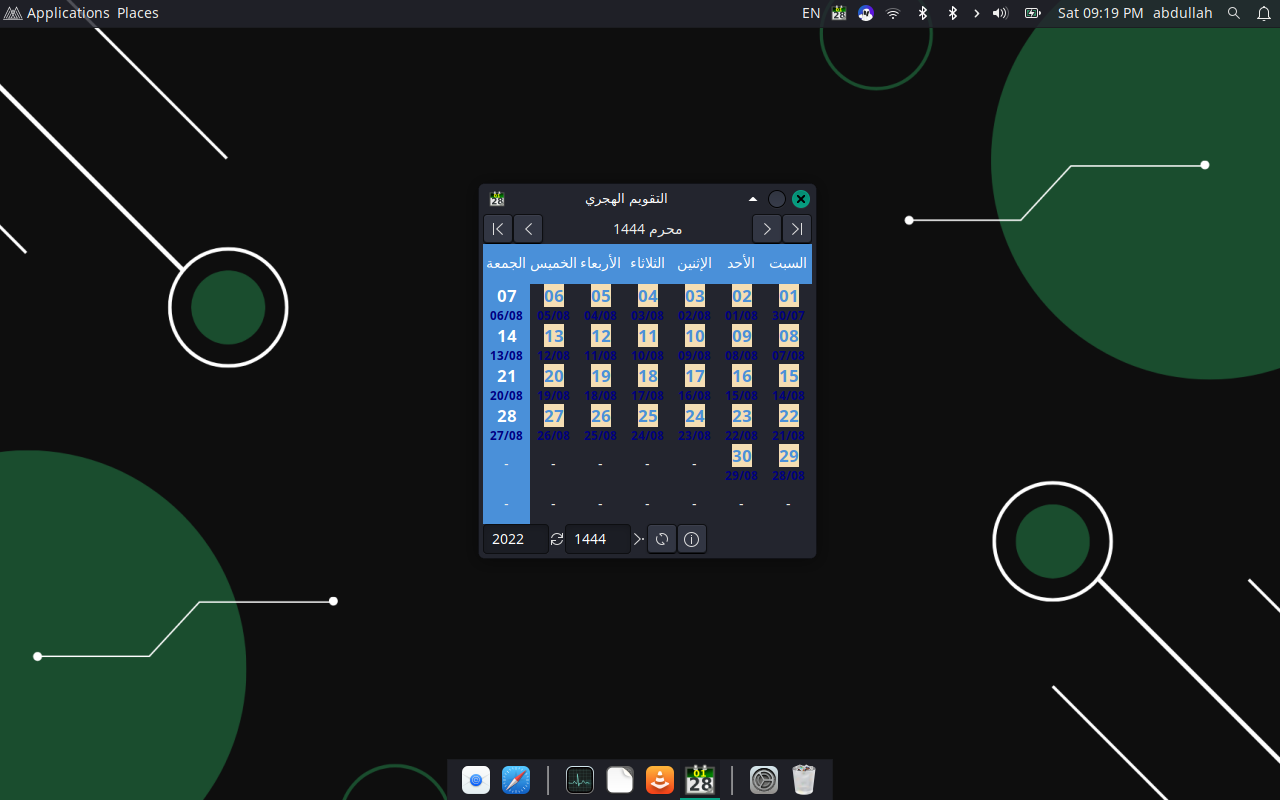Open VLC from the dock

click(660, 780)
